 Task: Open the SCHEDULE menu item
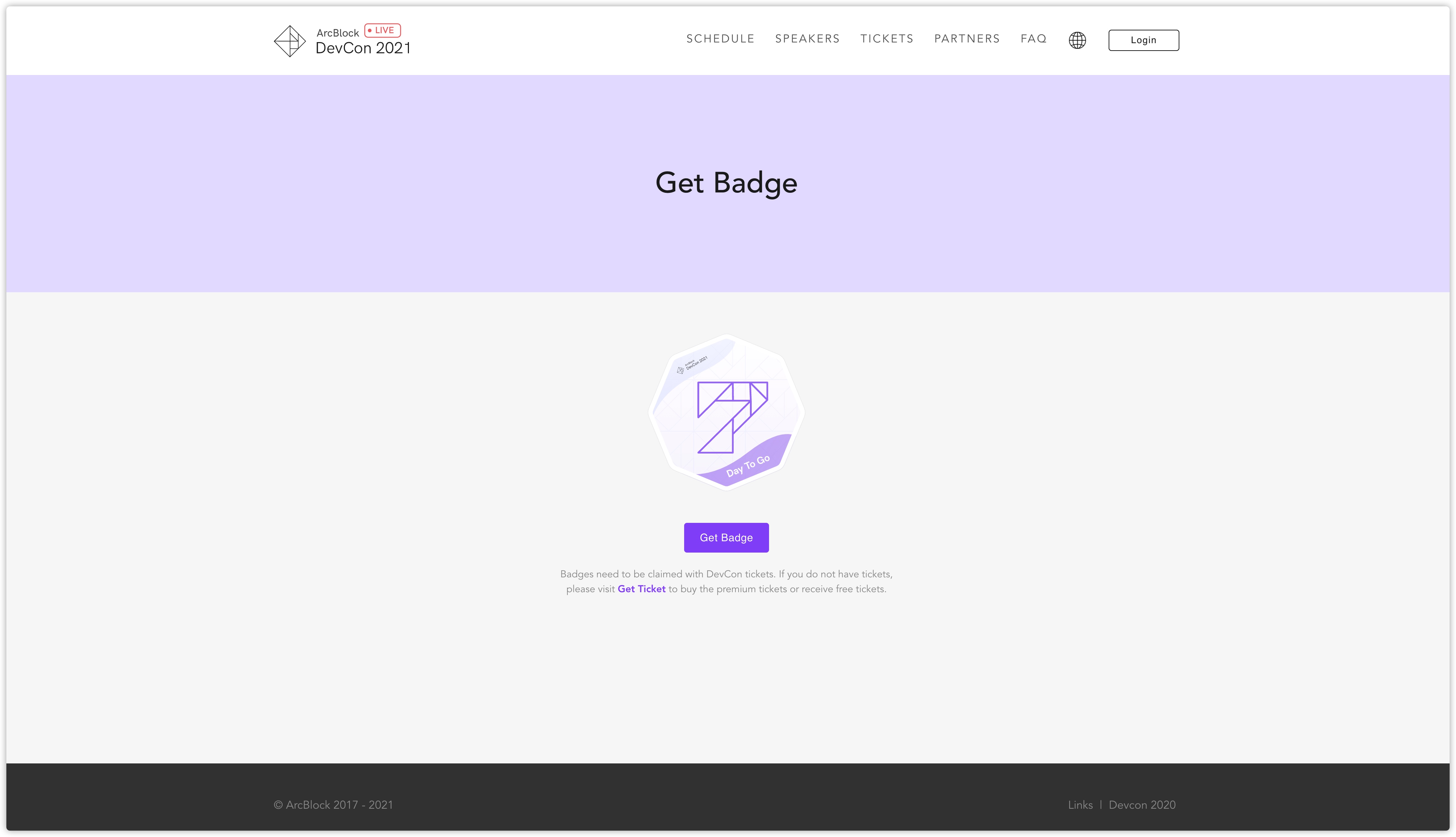(x=720, y=39)
